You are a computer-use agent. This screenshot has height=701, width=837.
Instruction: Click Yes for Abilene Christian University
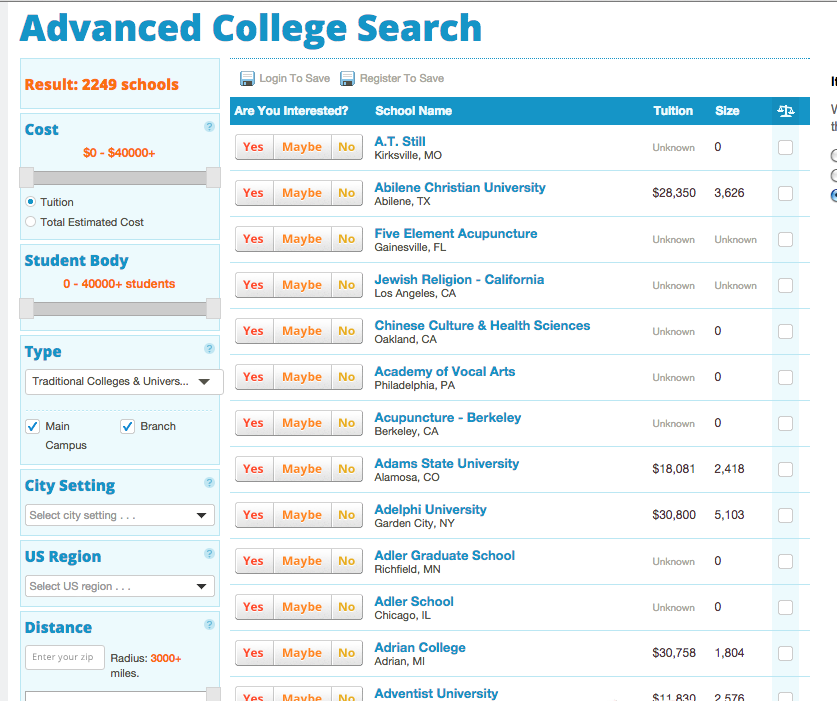pos(253,192)
